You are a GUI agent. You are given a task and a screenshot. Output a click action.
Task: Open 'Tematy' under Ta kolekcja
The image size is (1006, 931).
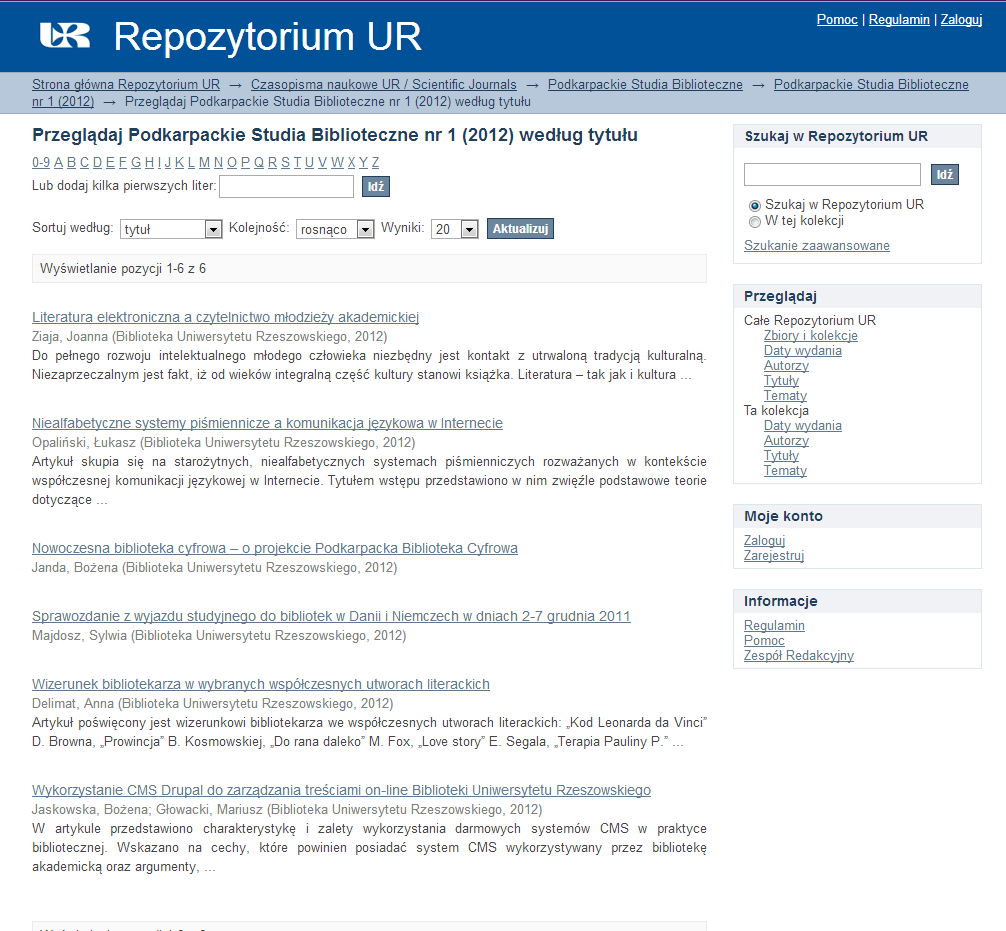785,471
